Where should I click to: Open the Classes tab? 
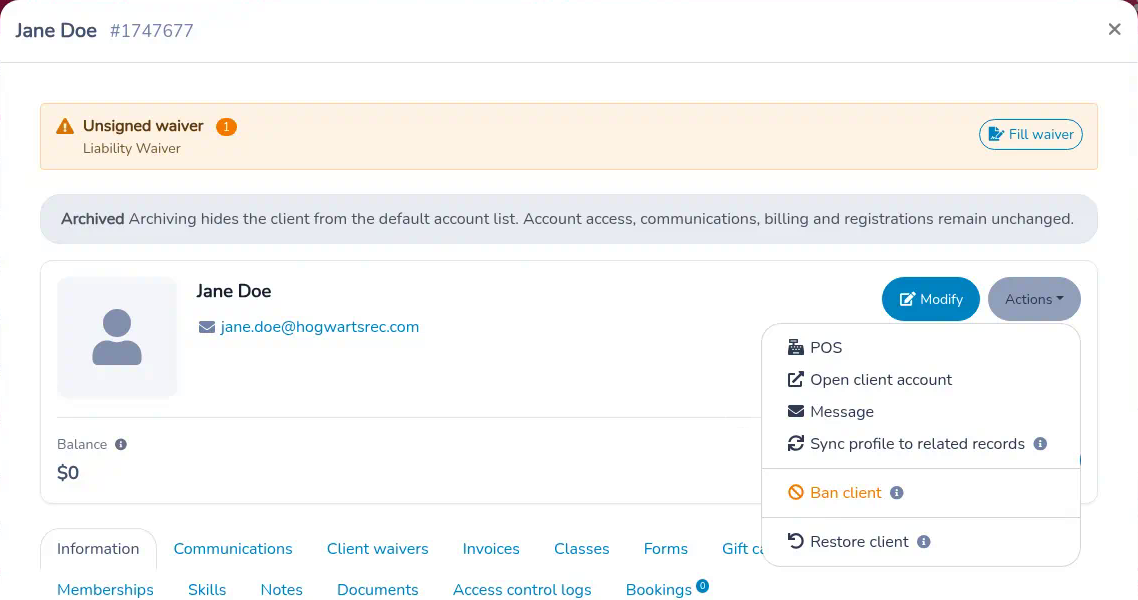click(x=582, y=548)
